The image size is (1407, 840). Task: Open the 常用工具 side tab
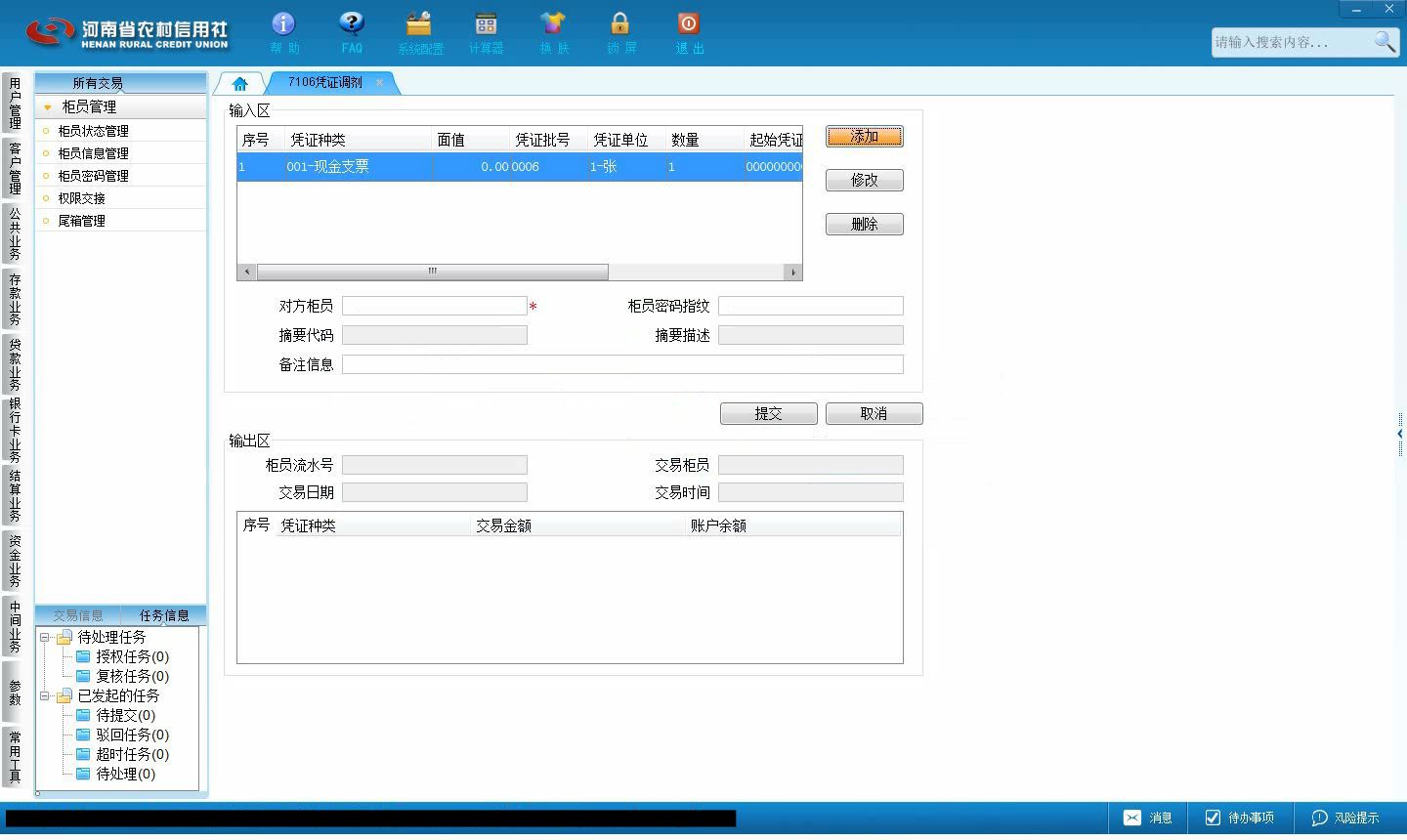pyautogui.click(x=14, y=757)
